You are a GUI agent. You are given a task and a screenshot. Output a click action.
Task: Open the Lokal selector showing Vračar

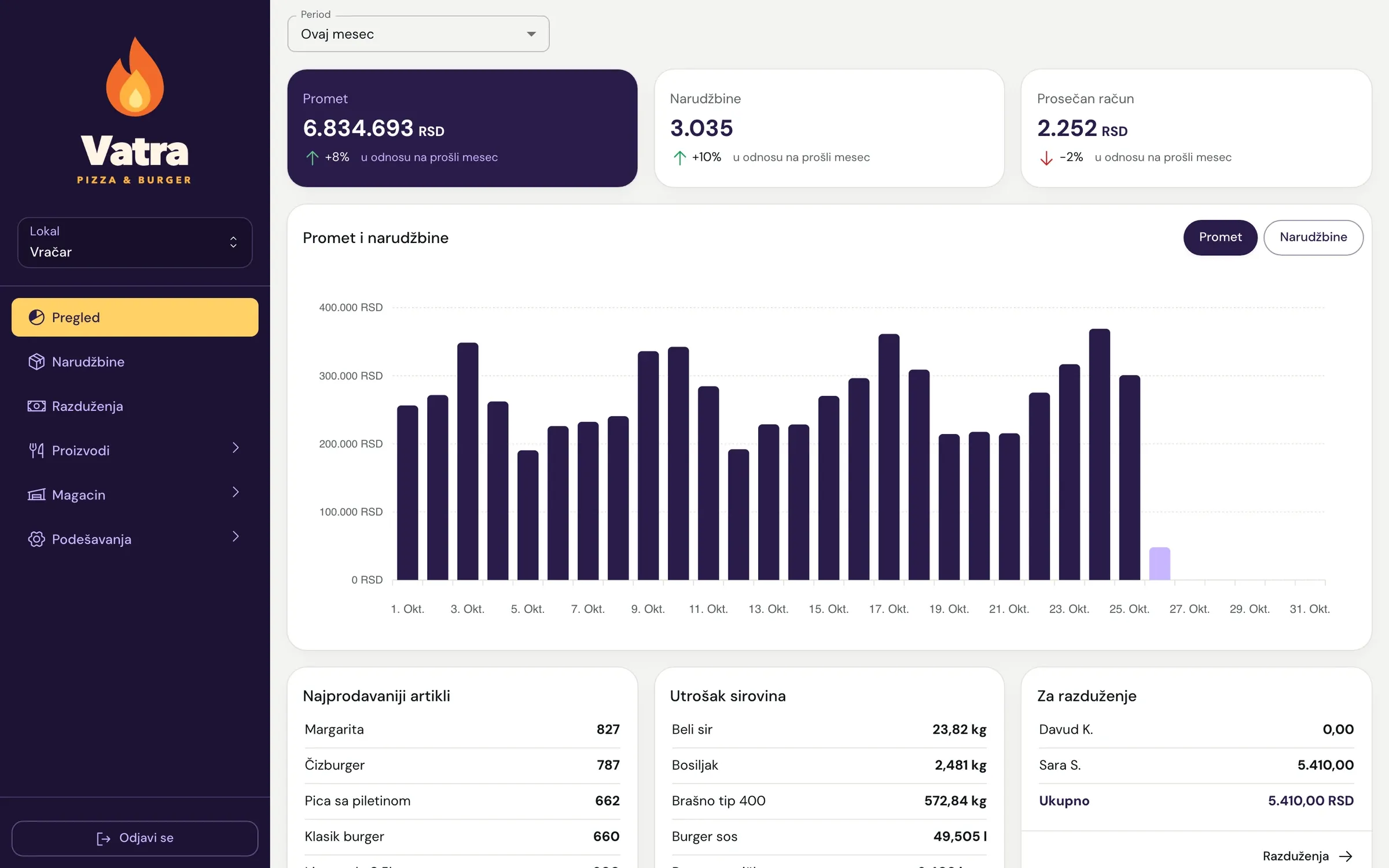pyautogui.click(x=135, y=242)
